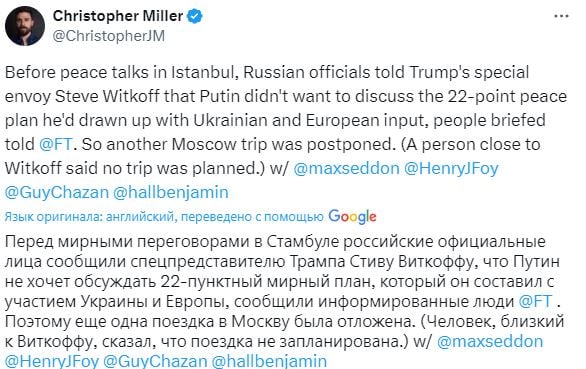586x369 pixels.
Task: Click the 'переведено с помощью' text
Action: [x=252, y=216]
